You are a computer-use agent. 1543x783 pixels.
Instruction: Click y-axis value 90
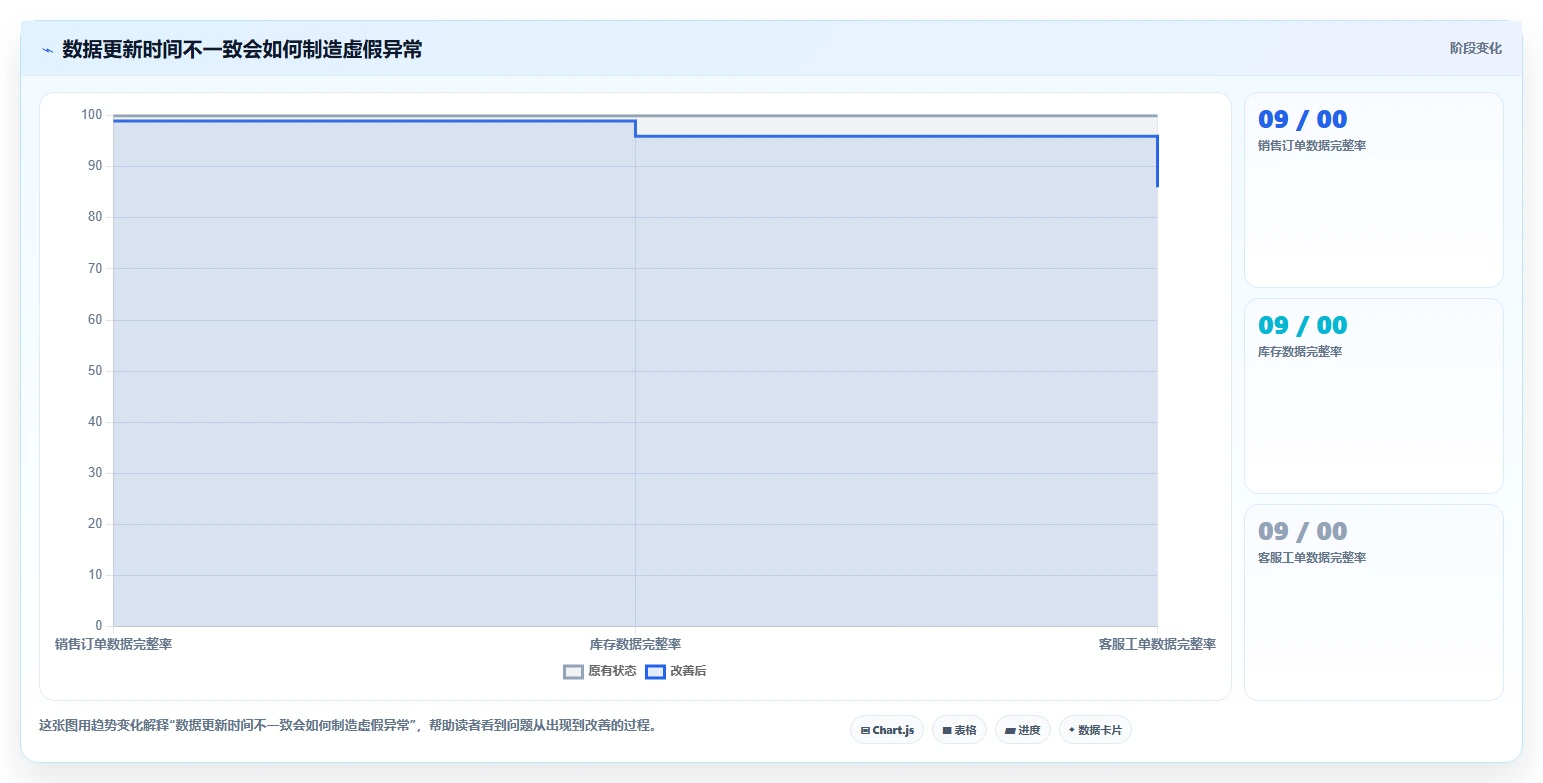[x=96, y=166]
